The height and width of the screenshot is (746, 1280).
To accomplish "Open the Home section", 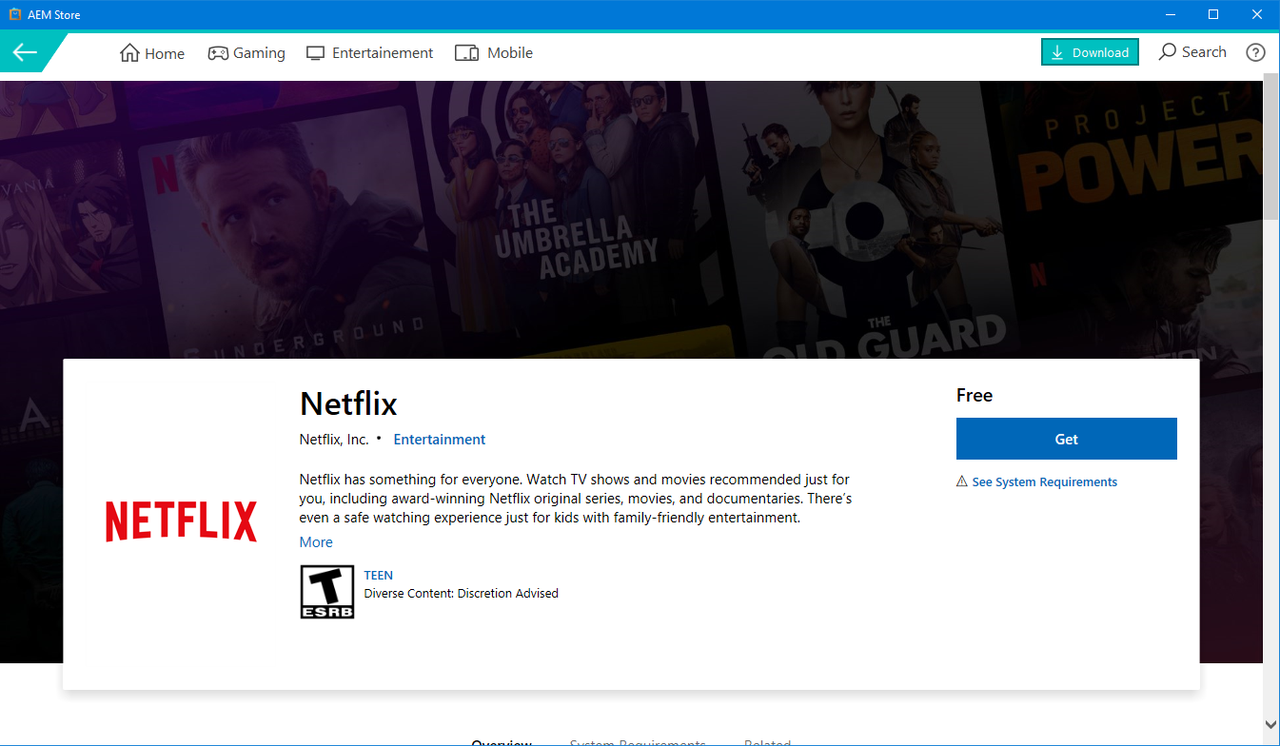I will pyautogui.click(x=152, y=53).
